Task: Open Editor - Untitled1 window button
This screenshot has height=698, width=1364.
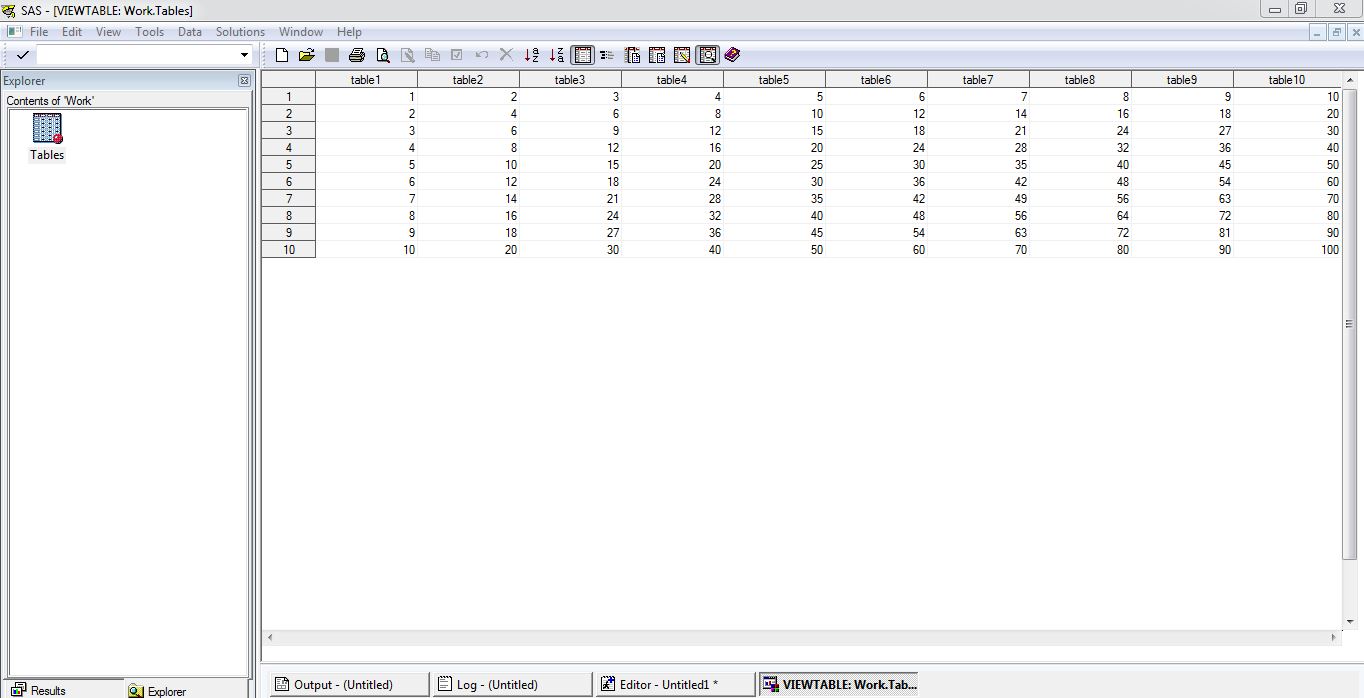Action: point(674,683)
